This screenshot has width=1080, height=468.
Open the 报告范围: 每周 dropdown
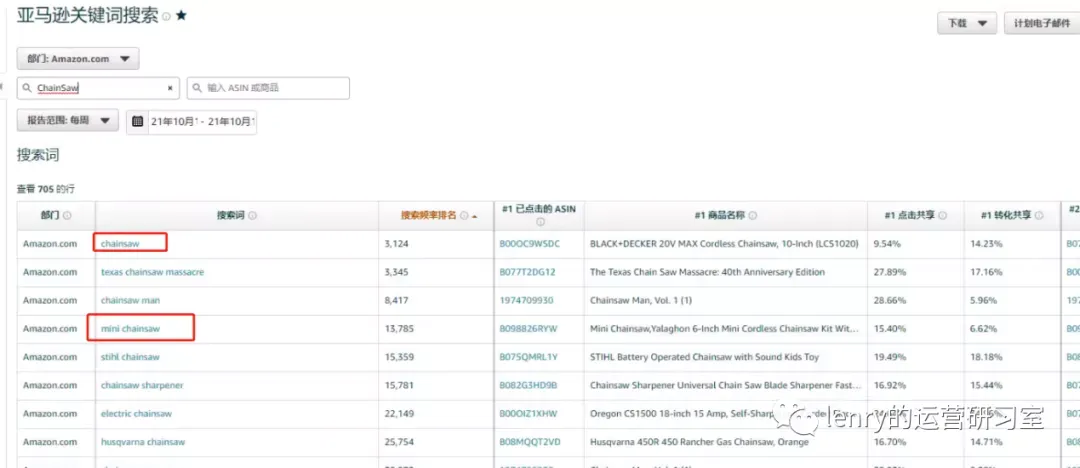click(68, 120)
